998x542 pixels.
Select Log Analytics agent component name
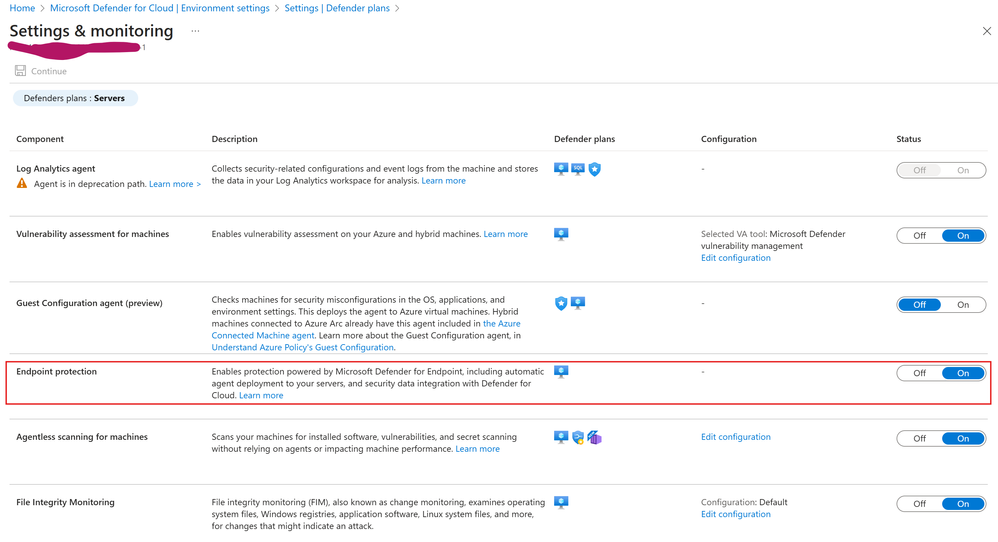coord(55,169)
